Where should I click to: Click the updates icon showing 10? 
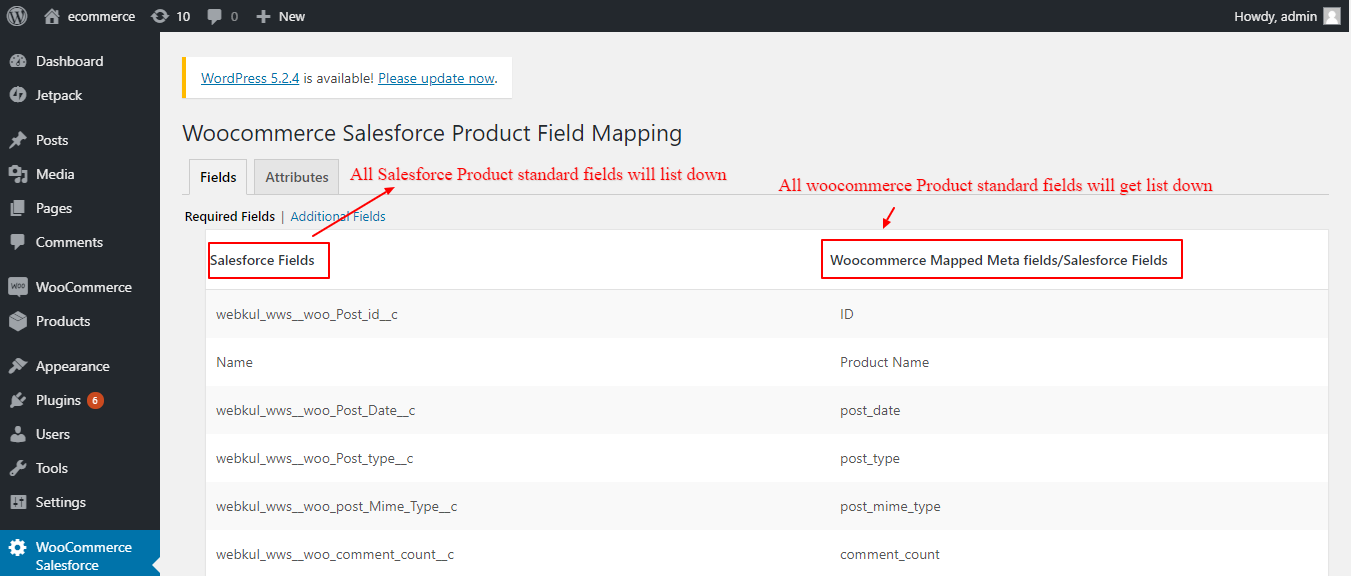pos(159,16)
